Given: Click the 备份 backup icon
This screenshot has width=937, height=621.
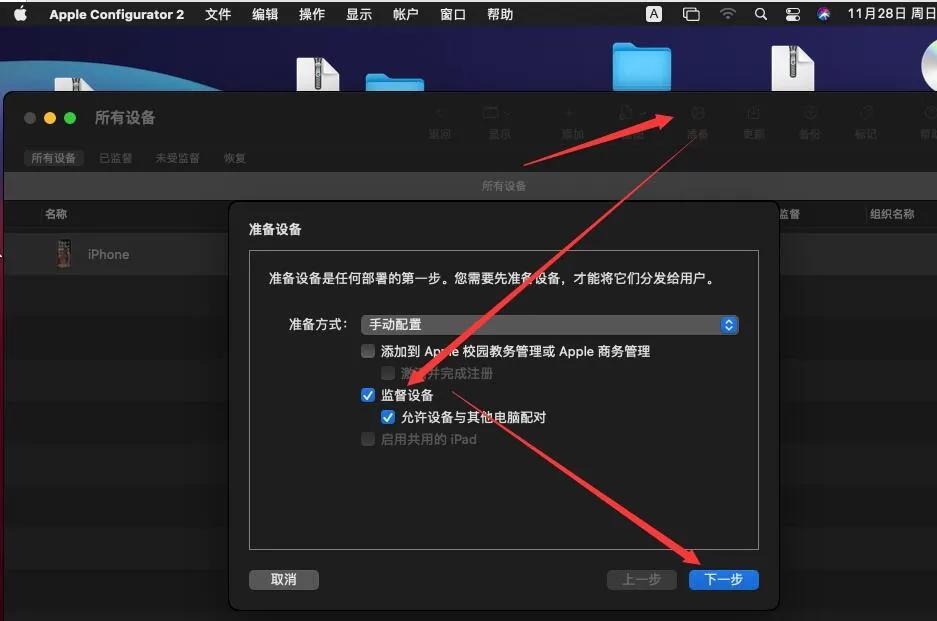Looking at the screenshot, I should click(x=810, y=112).
